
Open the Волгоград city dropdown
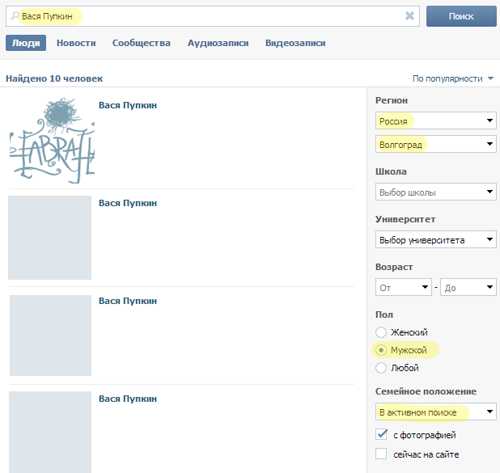click(x=436, y=144)
